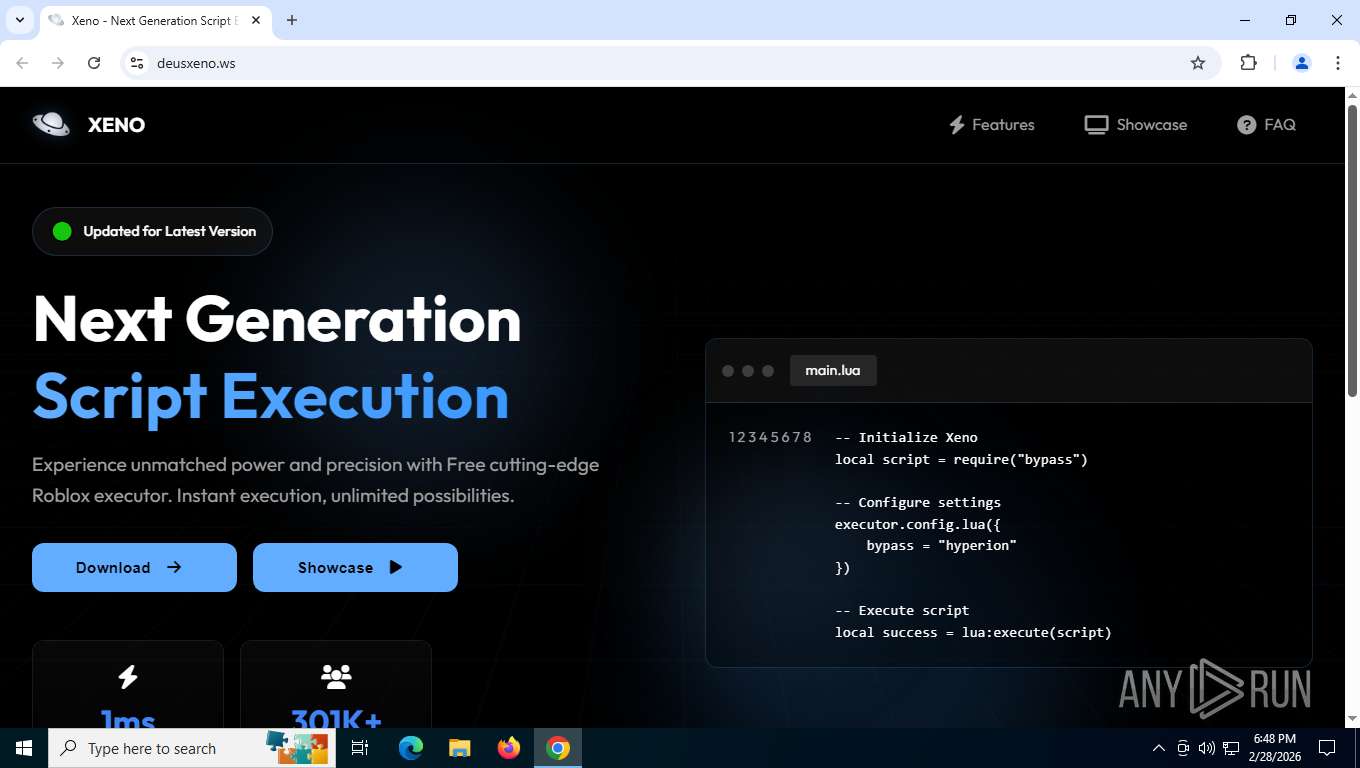Open Chrome three-dot menu

(1338, 63)
